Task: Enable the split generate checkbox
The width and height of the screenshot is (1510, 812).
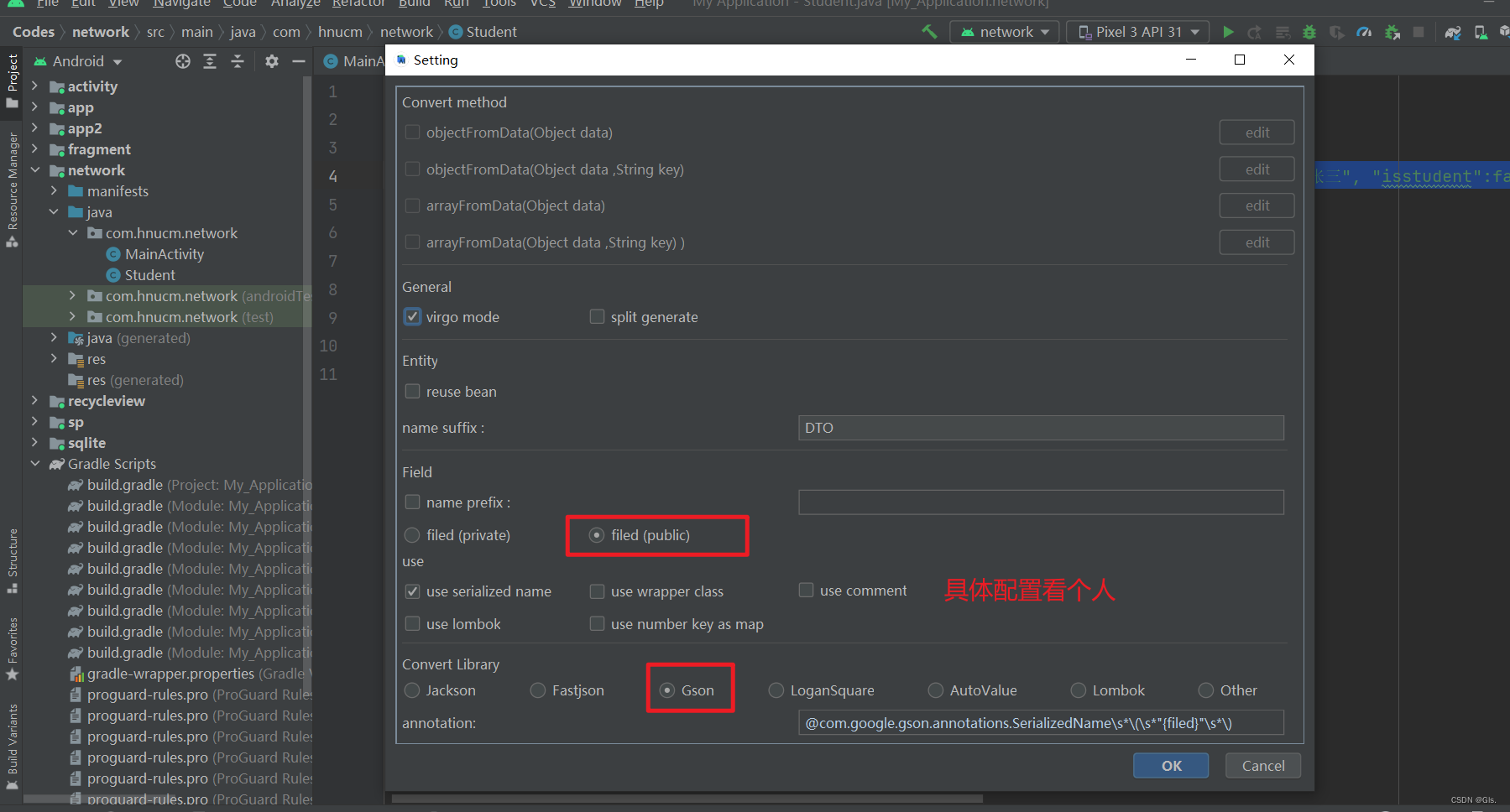Action: point(597,316)
